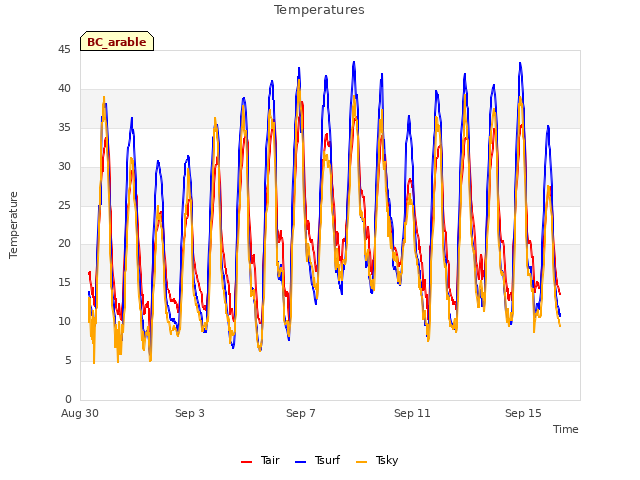Click the Temperature y-axis title
Viewport: 640px width, 480px height.
13,225
